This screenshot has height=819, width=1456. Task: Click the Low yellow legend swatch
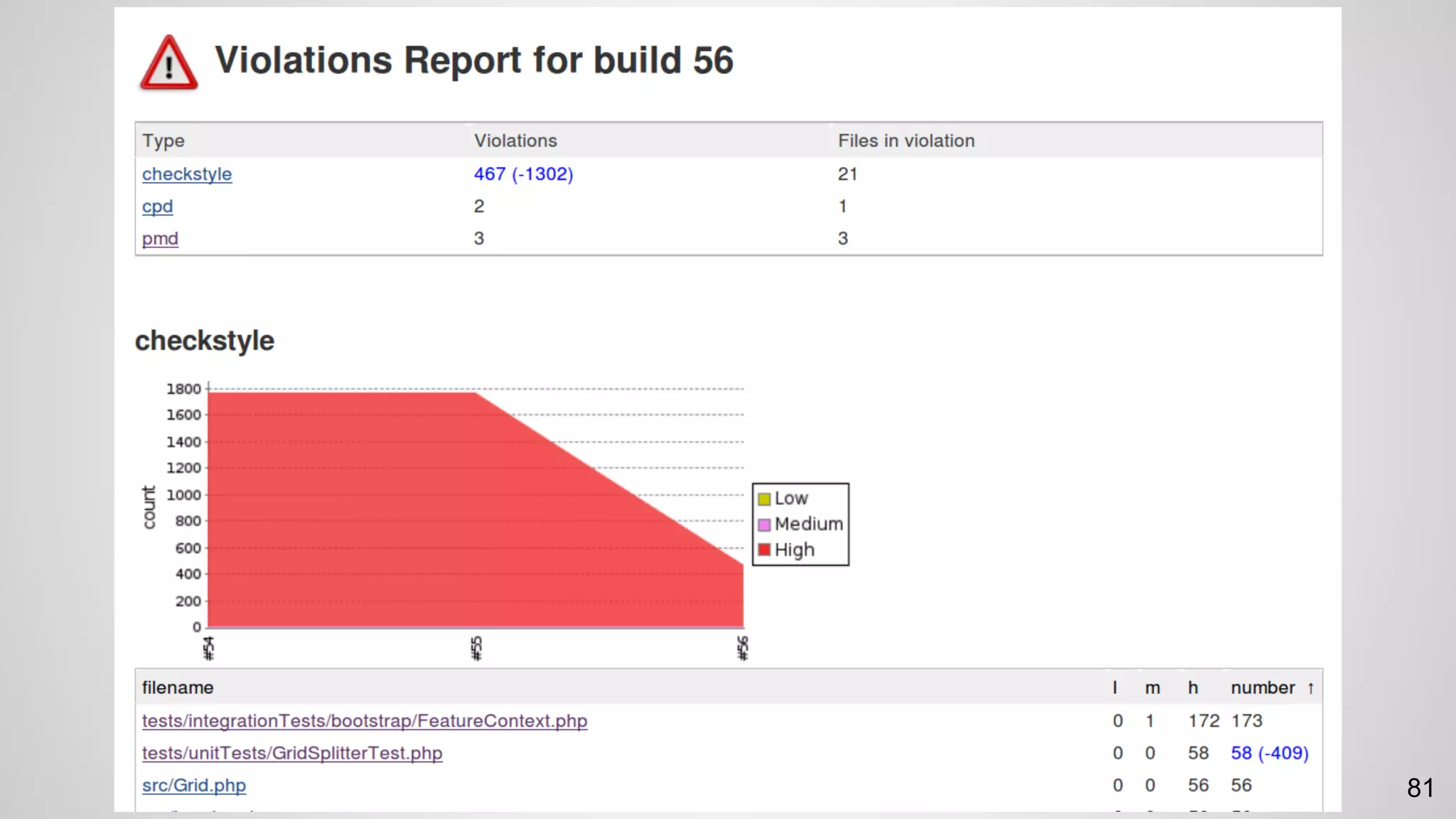point(764,499)
